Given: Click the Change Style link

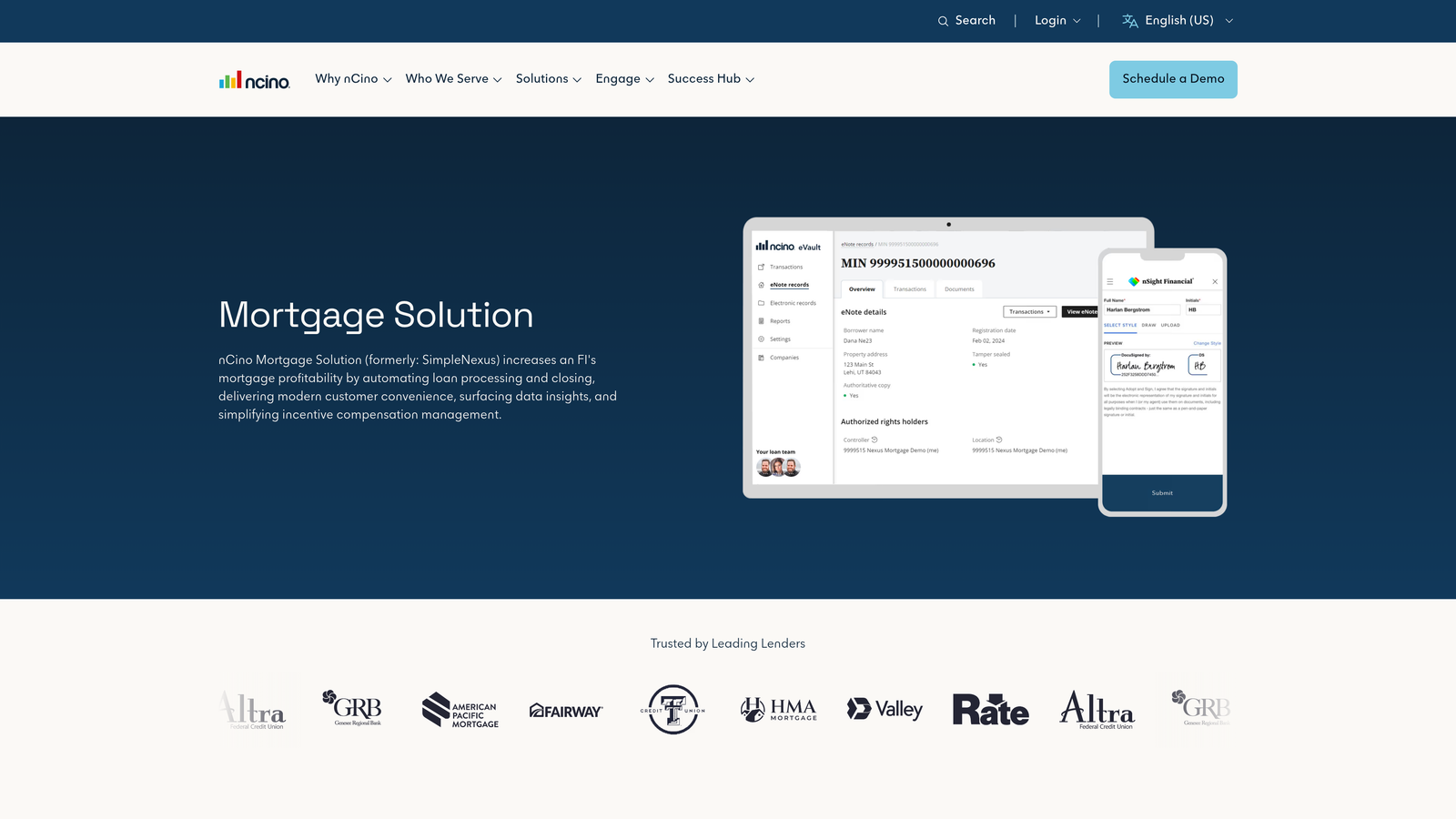Looking at the screenshot, I should [1207, 343].
